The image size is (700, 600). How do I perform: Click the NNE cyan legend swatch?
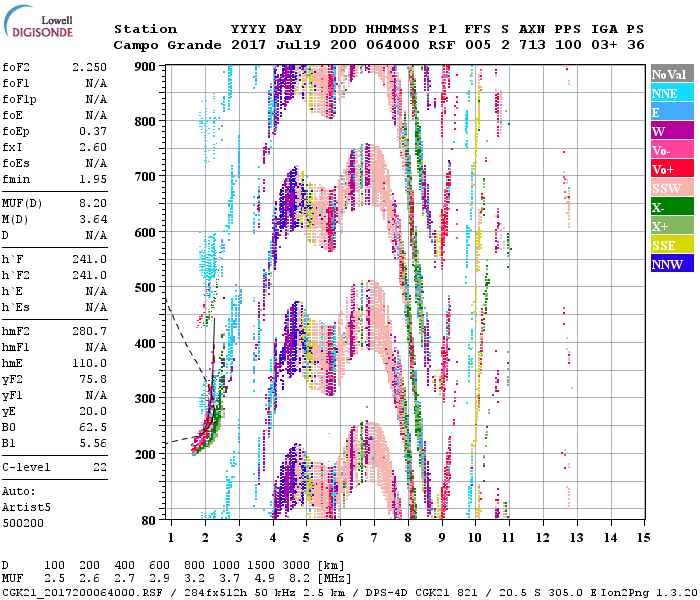point(671,93)
